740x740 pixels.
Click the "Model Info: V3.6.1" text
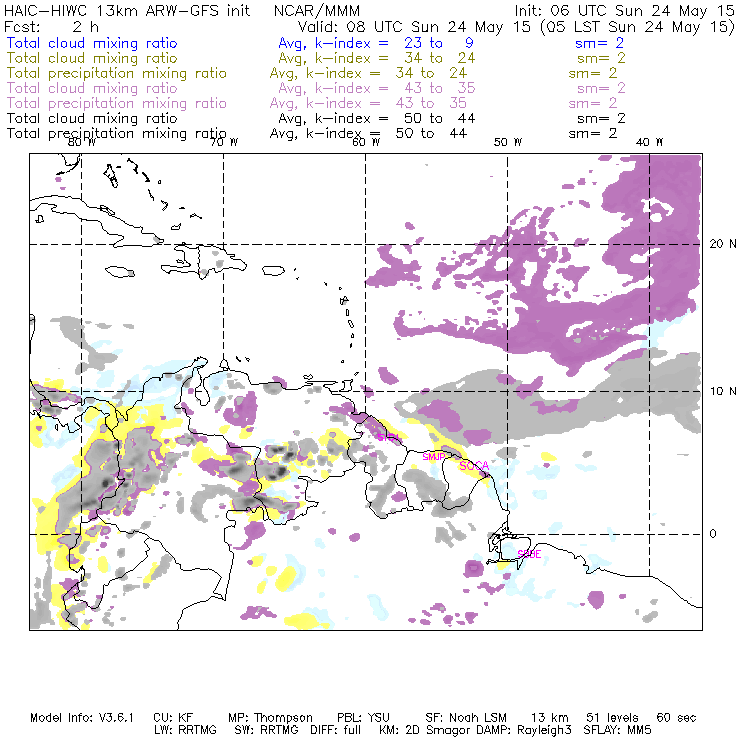pos(82,718)
